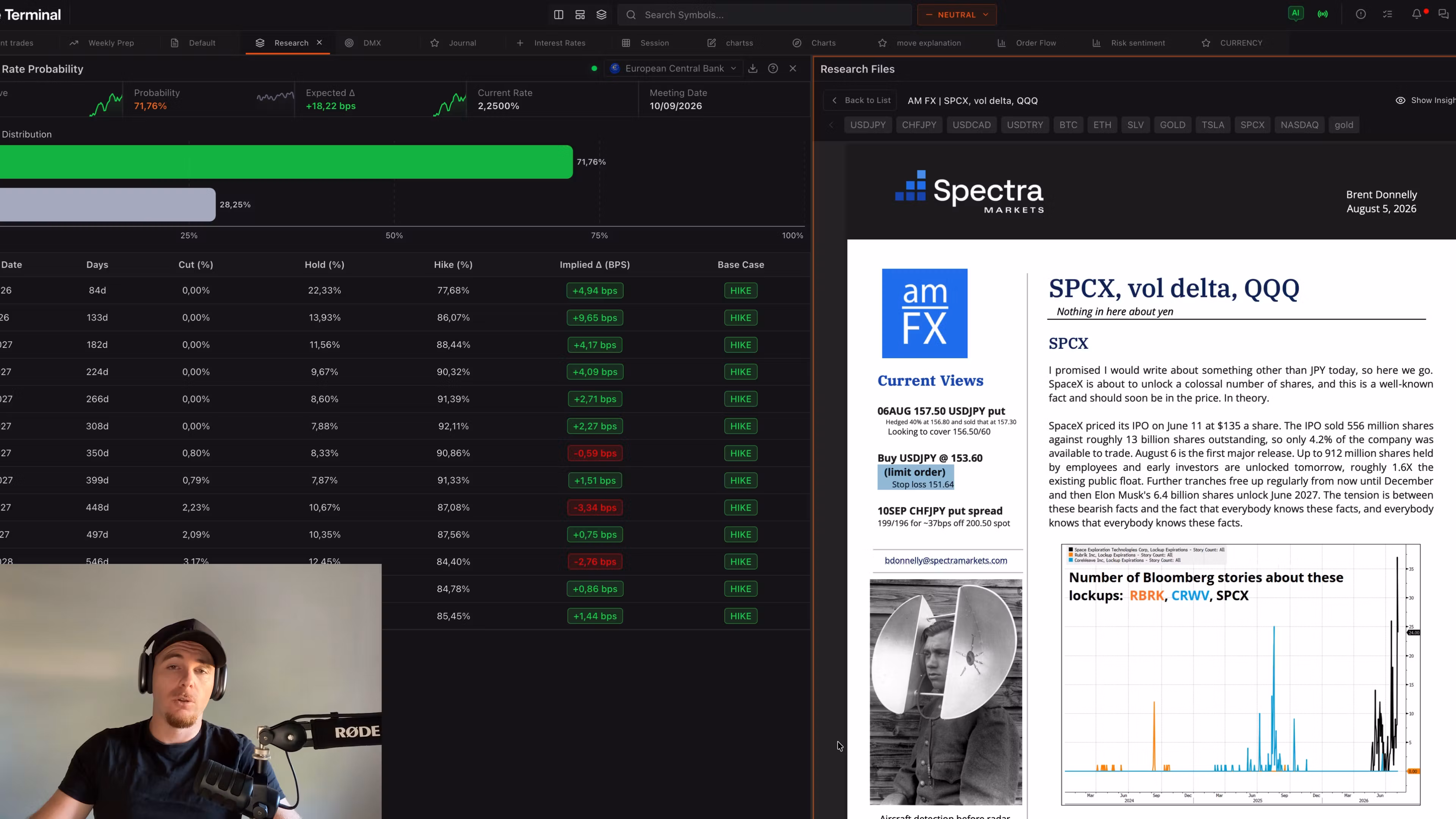1456x819 pixels.
Task: Click the trend icon on Weekly Prep tab
Action: pyautogui.click(x=74, y=43)
